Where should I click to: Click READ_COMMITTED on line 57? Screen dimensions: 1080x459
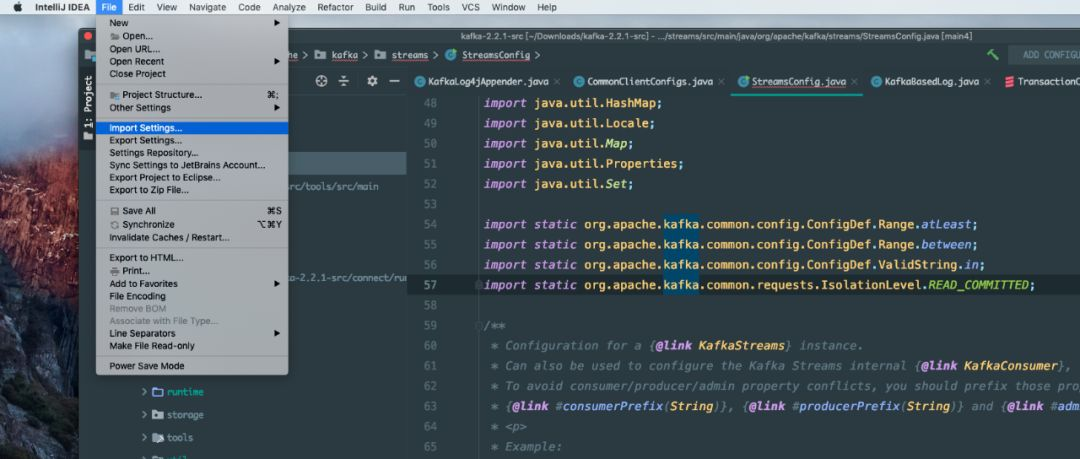978,285
